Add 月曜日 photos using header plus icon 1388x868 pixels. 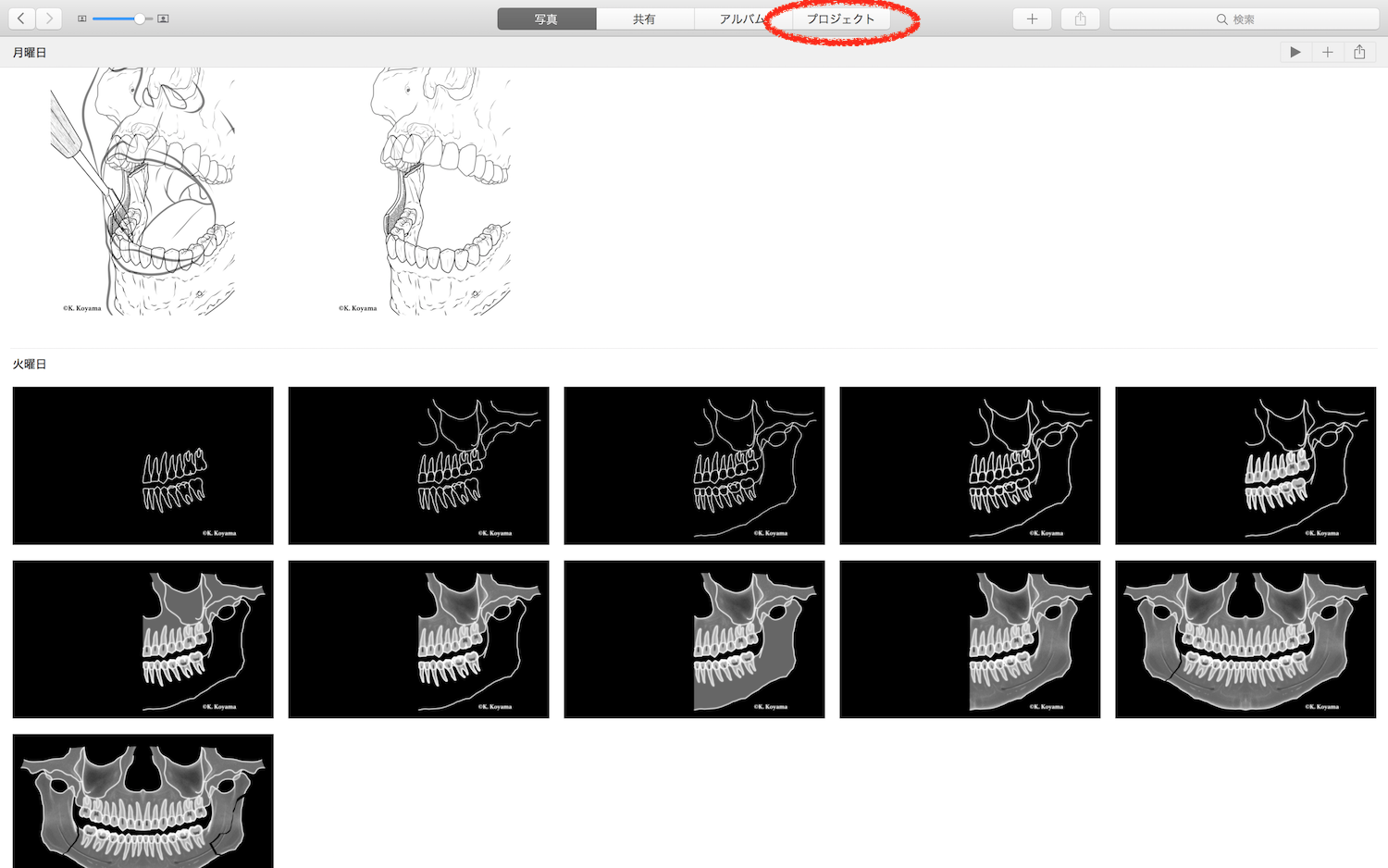1327,52
